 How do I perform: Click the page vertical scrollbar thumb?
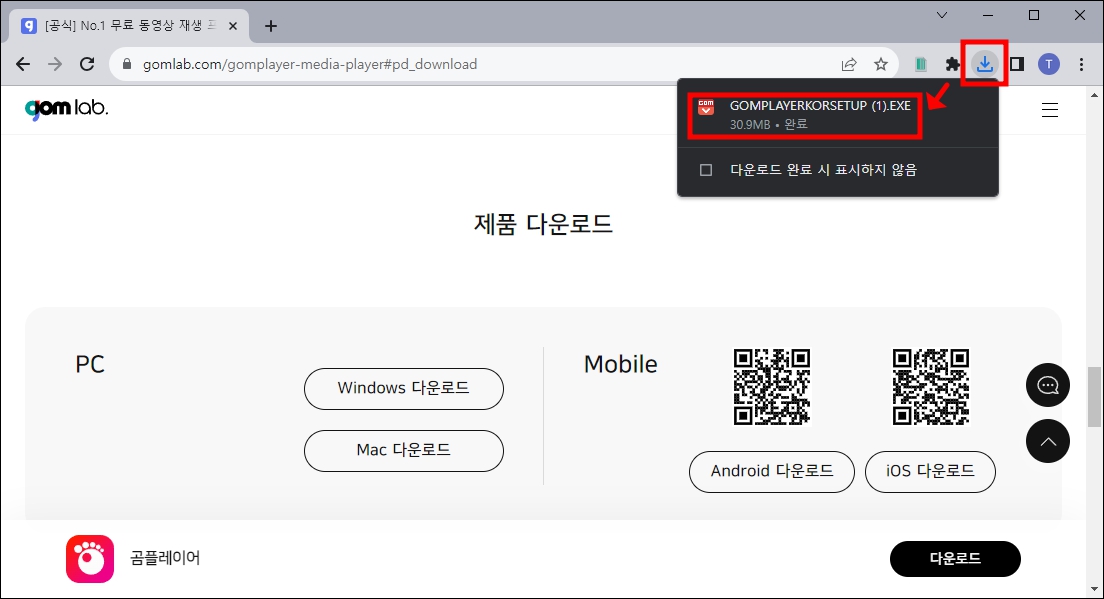coord(1093,396)
